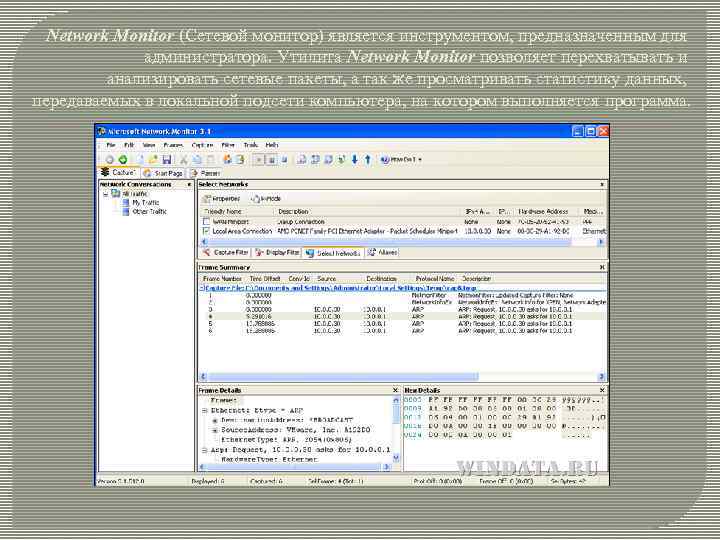Click the Other Traffic node icon
Image resolution: width=720 pixels, height=540 pixels.
125,212
